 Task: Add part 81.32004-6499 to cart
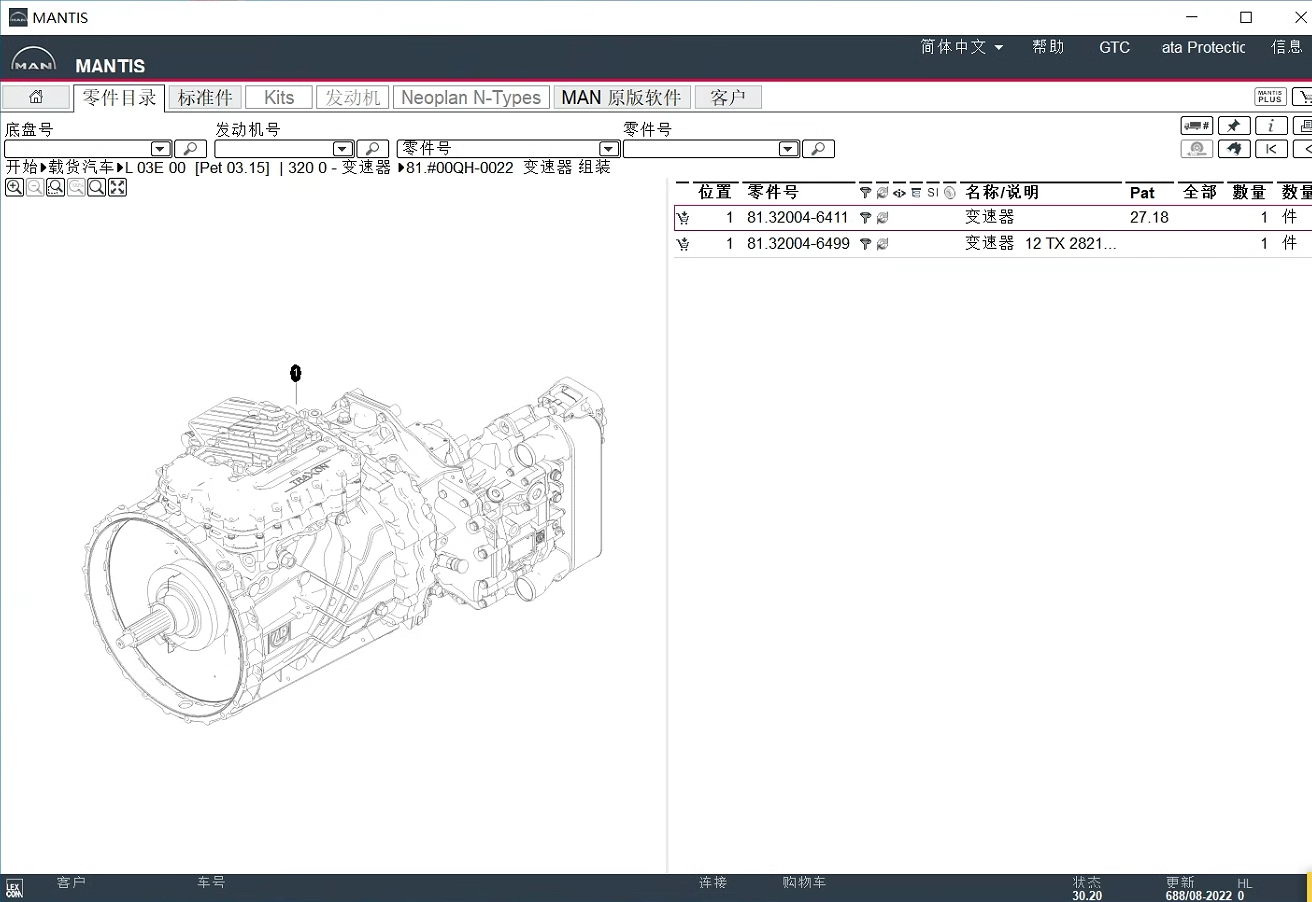point(683,244)
